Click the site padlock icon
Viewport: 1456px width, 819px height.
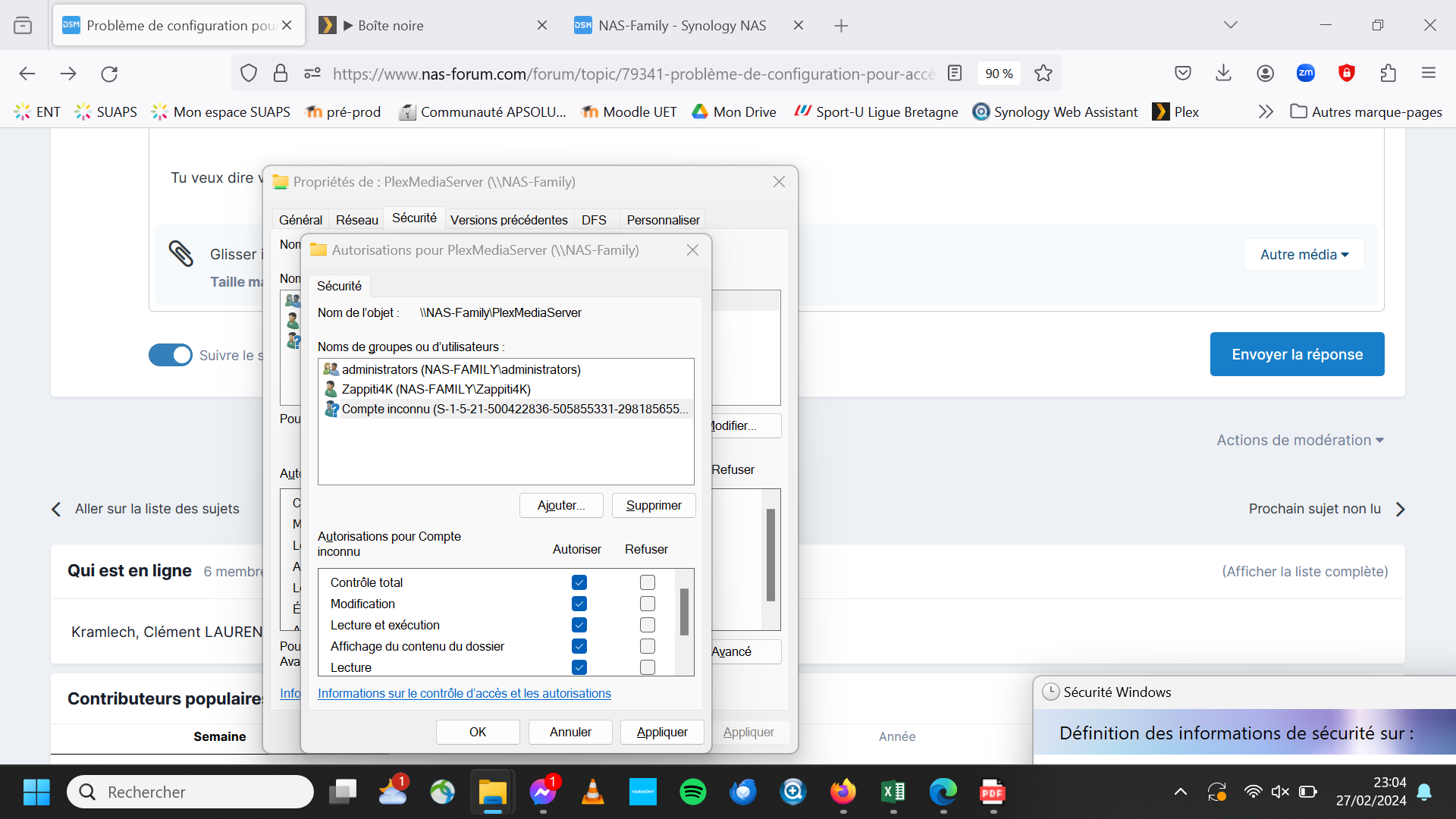(x=281, y=74)
